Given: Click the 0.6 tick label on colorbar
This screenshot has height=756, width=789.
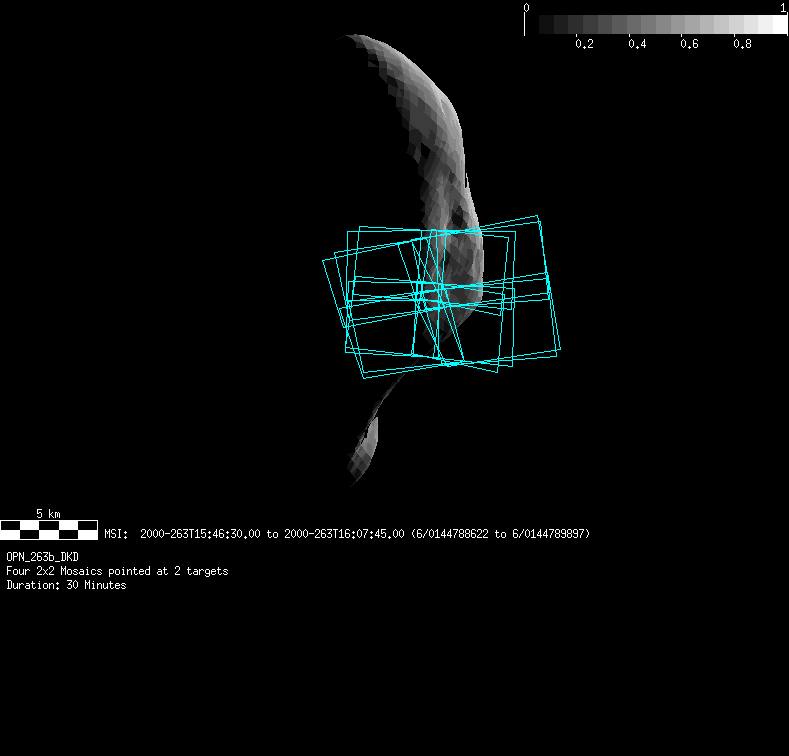Looking at the screenshot, I should click(x=689, y=45).
